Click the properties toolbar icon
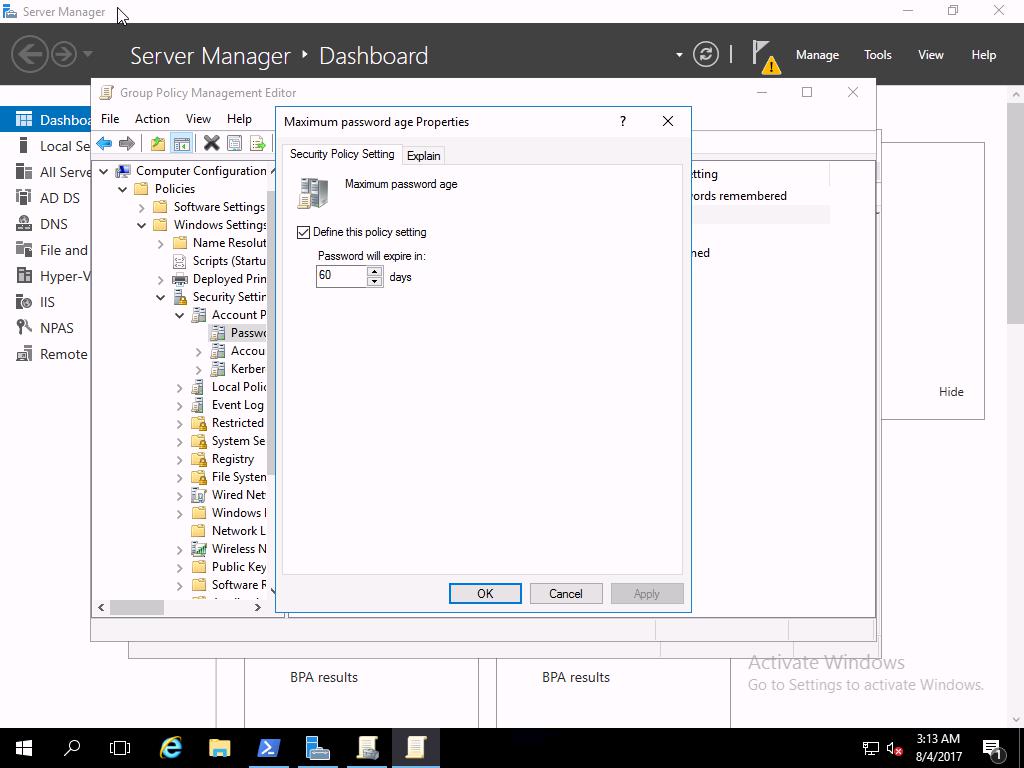This screenshot has width=1024, height=768. click(234, 143)
